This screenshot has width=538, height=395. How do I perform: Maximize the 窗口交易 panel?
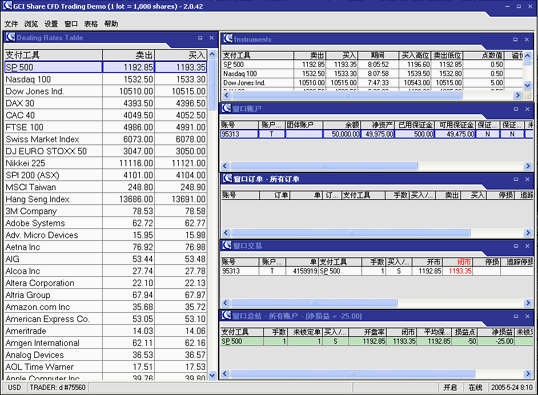(516, 246)
